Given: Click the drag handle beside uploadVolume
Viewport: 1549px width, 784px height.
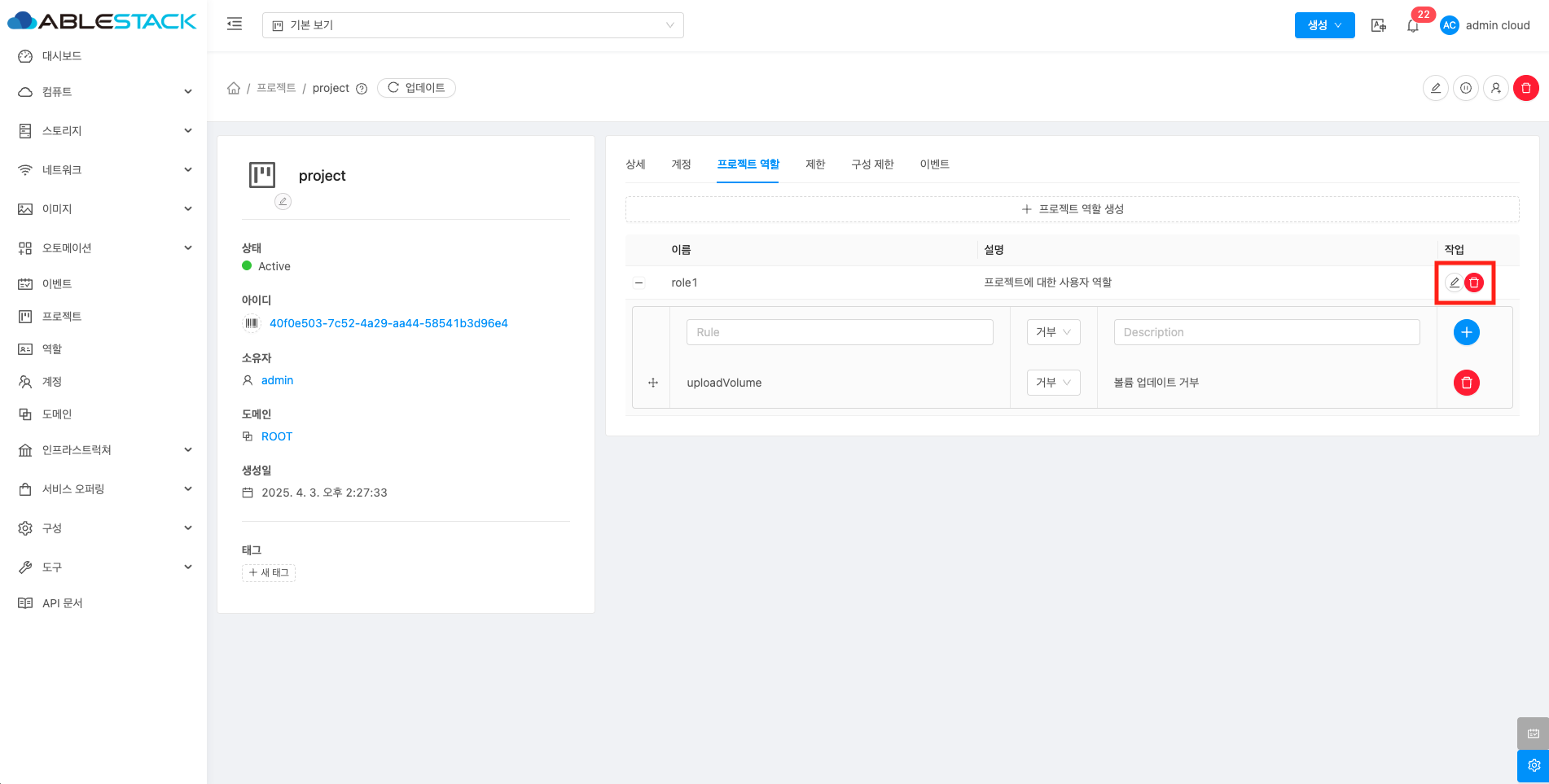Looking at the screenshot, I should pyautogui.click(x=653, y=383).
